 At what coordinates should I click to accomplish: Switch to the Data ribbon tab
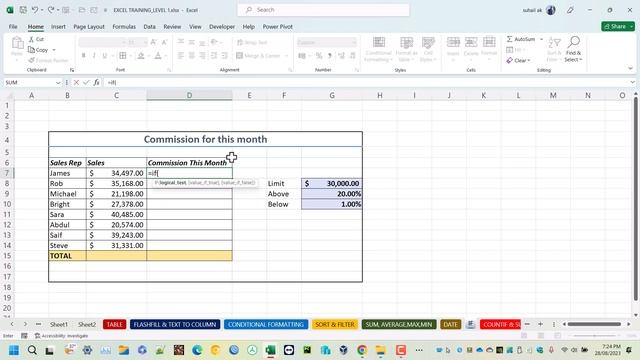coord(149,27)
